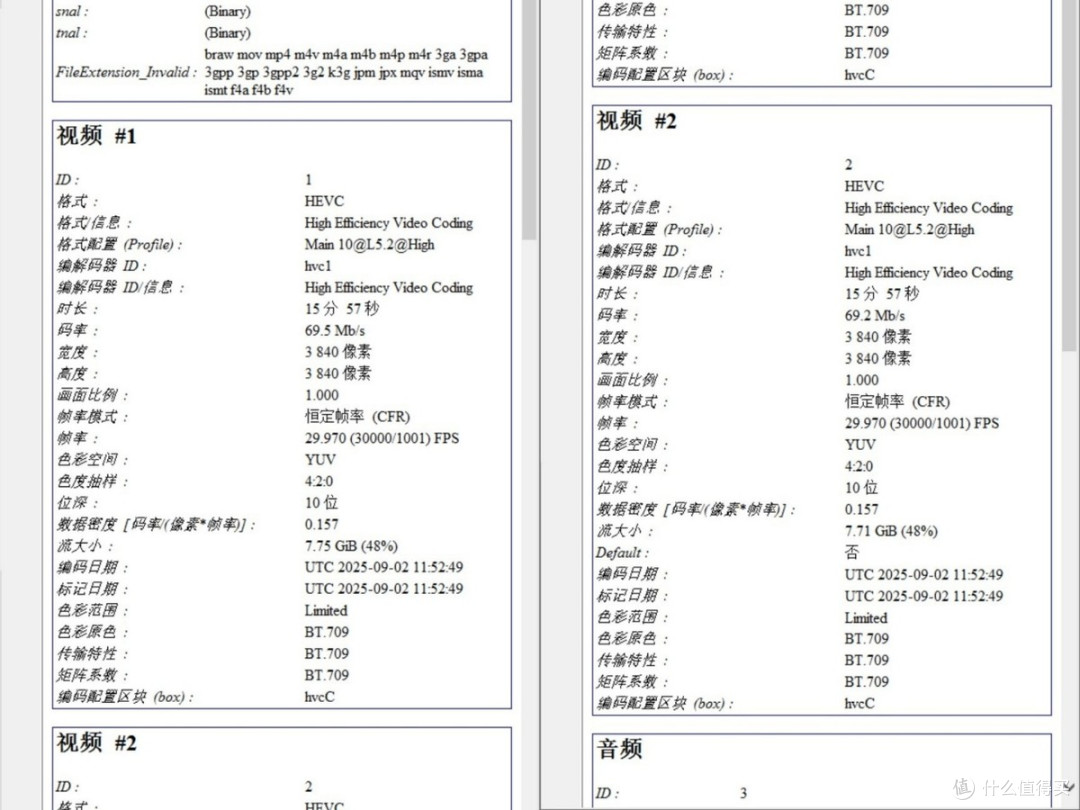Click 恒定帧率 (CFR) value under 视频 #1

357,417
